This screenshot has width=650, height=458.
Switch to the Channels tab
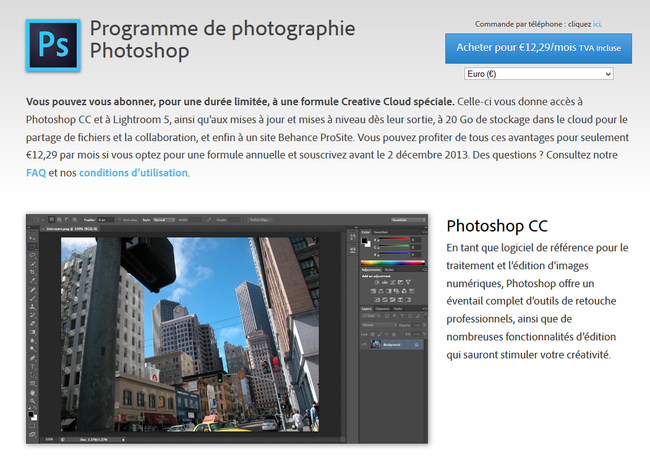pyautogui.click(x=383, y=309)
